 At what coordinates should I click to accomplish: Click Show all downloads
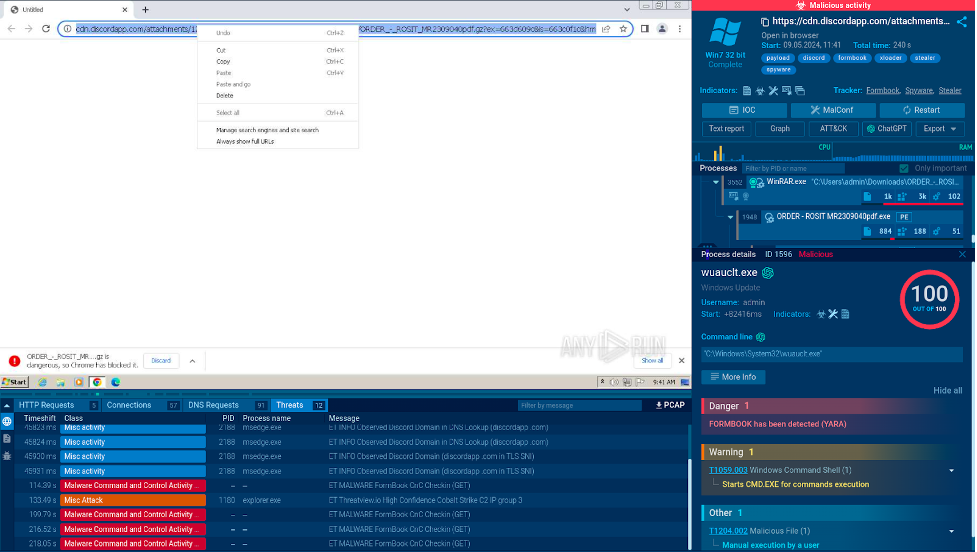click(x=652, y=361)
